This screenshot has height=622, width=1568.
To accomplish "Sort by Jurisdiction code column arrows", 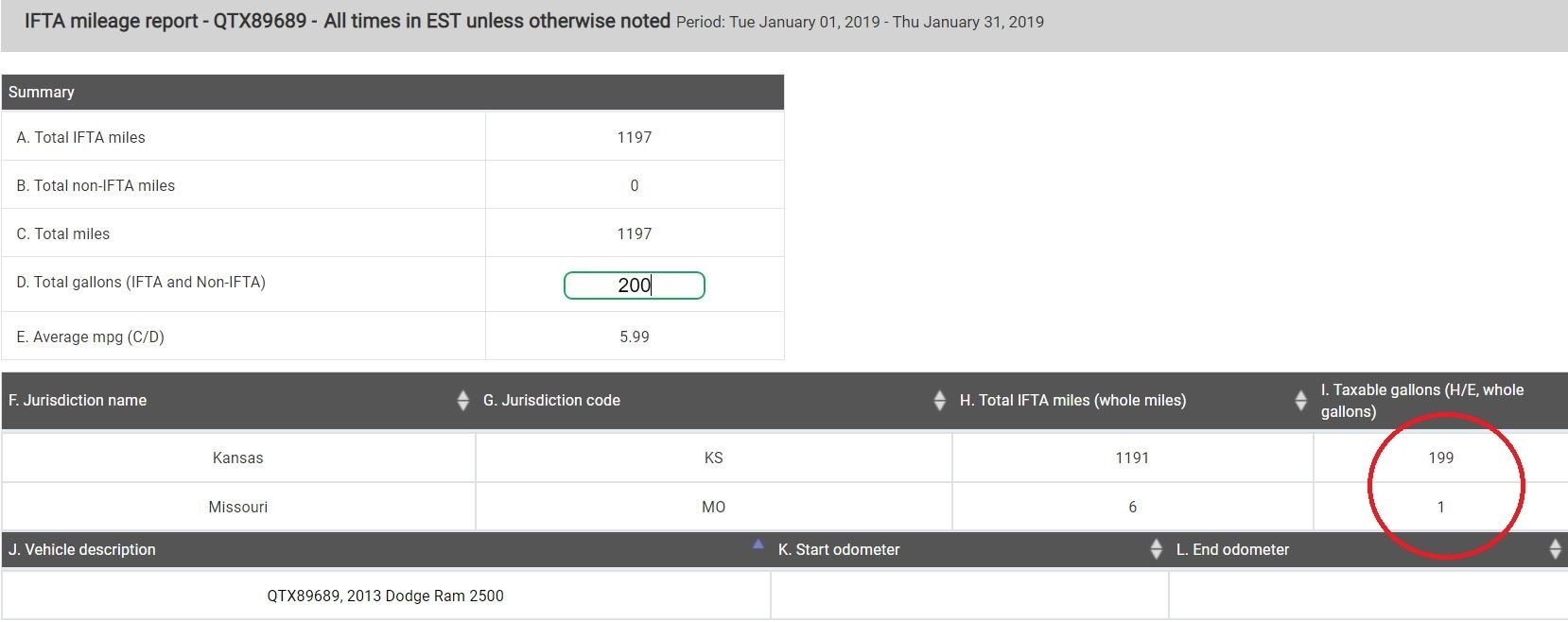I will coord(939,401).
